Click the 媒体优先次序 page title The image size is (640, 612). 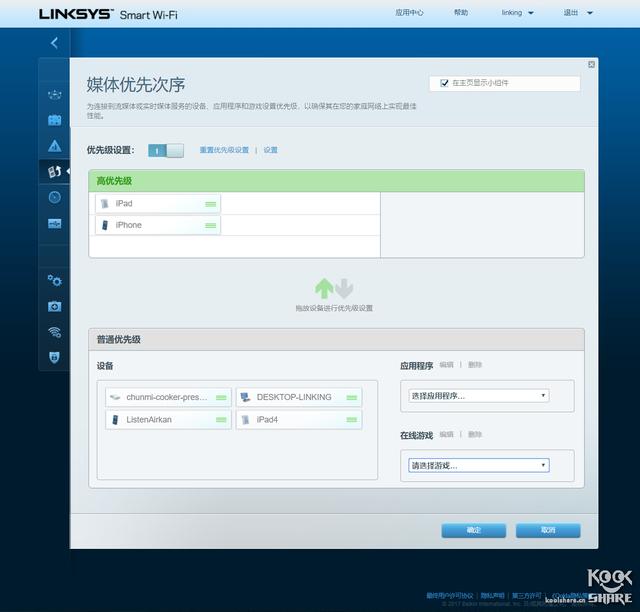point(136,85)
